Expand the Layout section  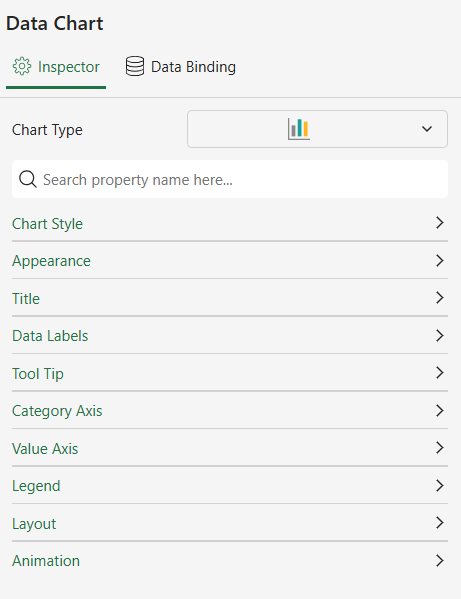[230, 523]
